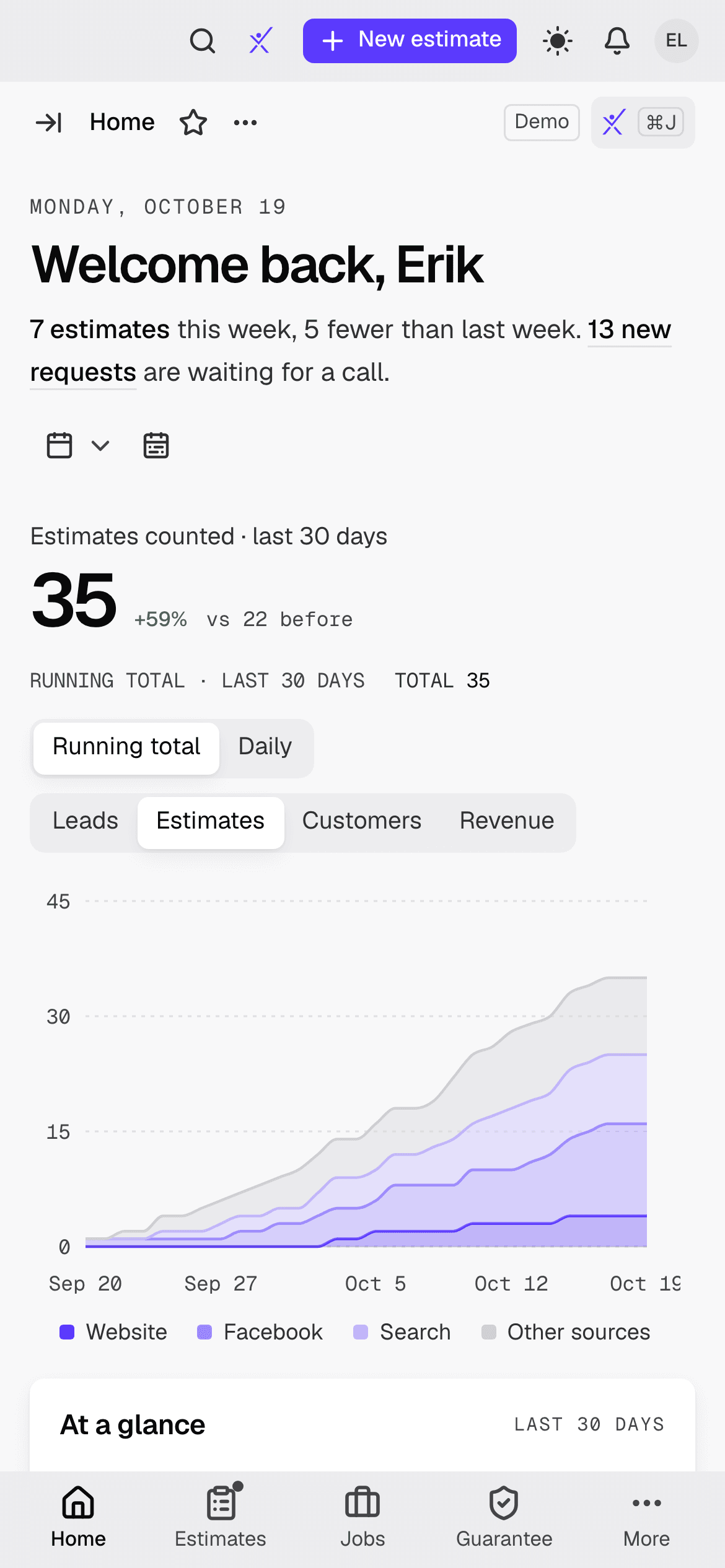Image resolution: width=725 pixels, height=1568 pixels.
Task: Click the purple assistant icon in top bar
Action: pyautogui.click(x=260, y=41)
